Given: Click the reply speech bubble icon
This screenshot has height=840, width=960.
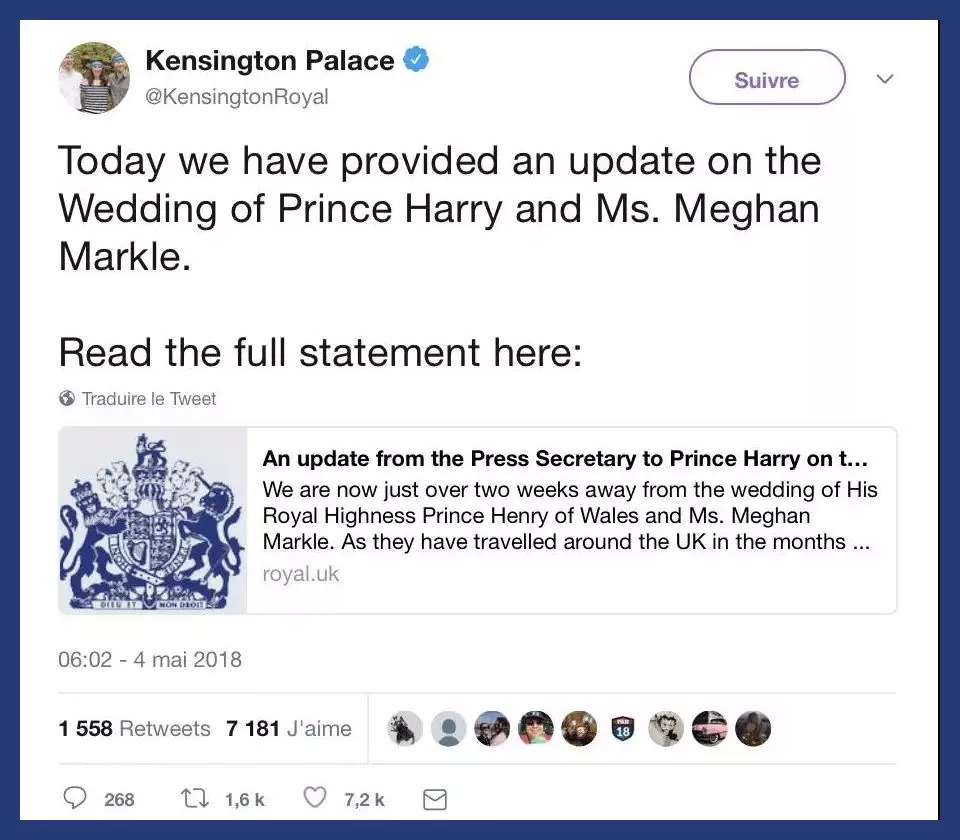Looking at the screenshot, I should click(x=76, y=799).
